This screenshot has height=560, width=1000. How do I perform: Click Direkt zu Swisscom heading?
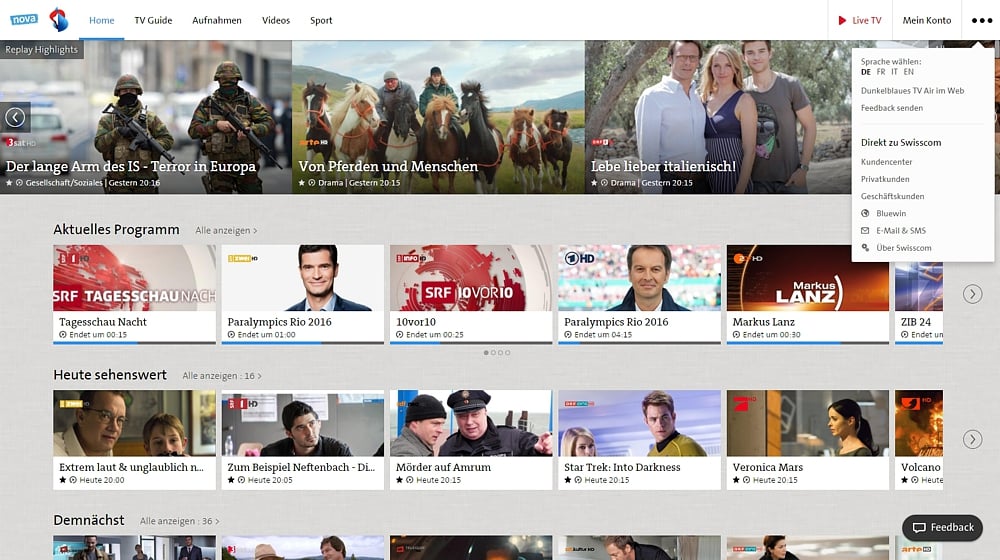pos(901,142)
